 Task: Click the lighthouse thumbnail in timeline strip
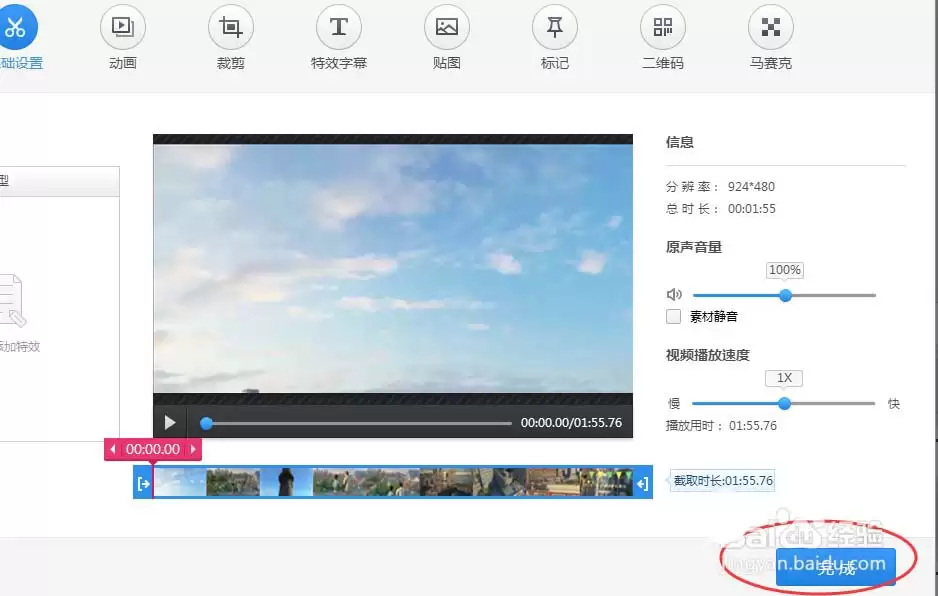(286, 482)
